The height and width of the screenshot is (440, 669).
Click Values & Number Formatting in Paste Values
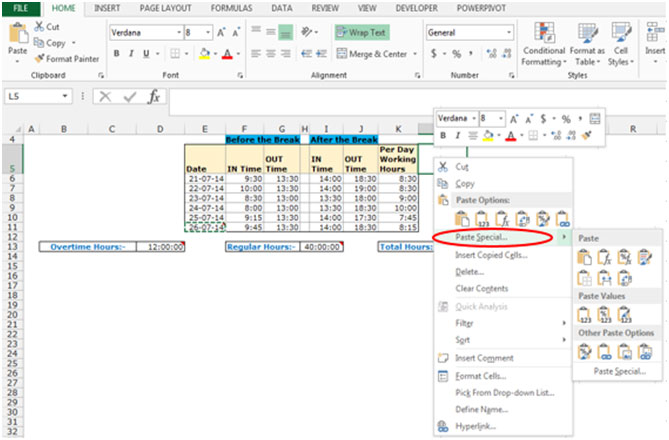(x=604, y=315)
